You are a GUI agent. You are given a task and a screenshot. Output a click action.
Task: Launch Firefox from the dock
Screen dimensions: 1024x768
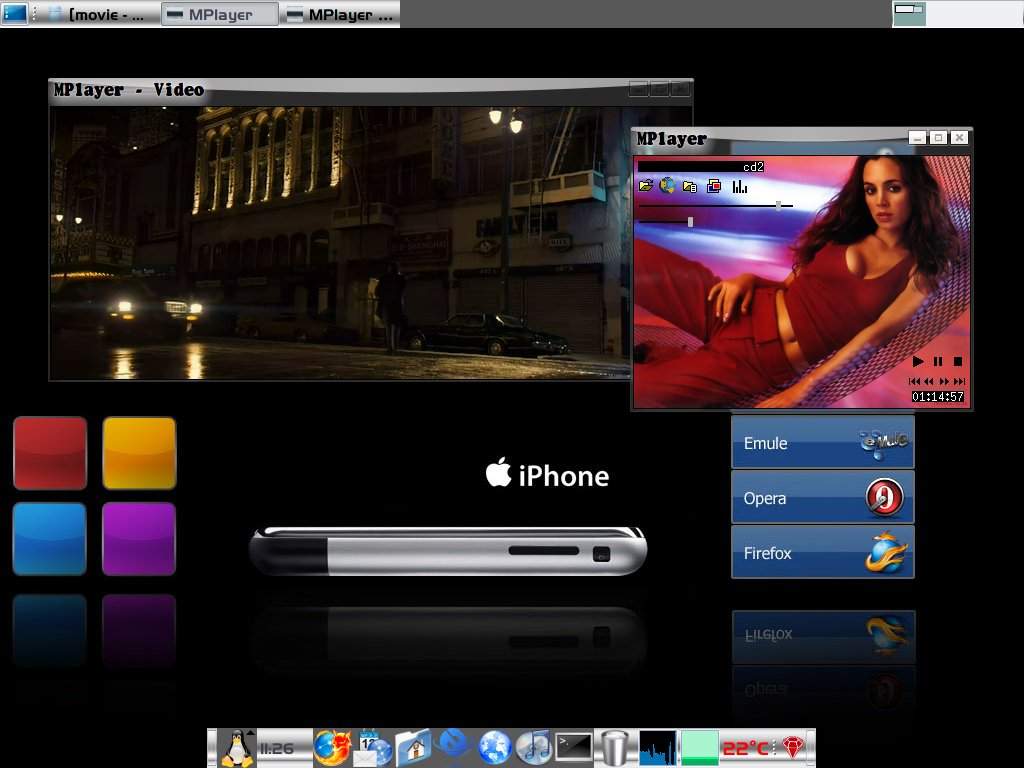332,748
